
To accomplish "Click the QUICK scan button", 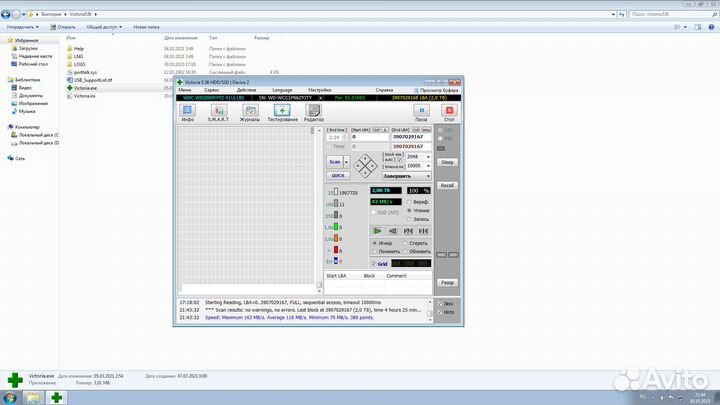I will (338, 175).
